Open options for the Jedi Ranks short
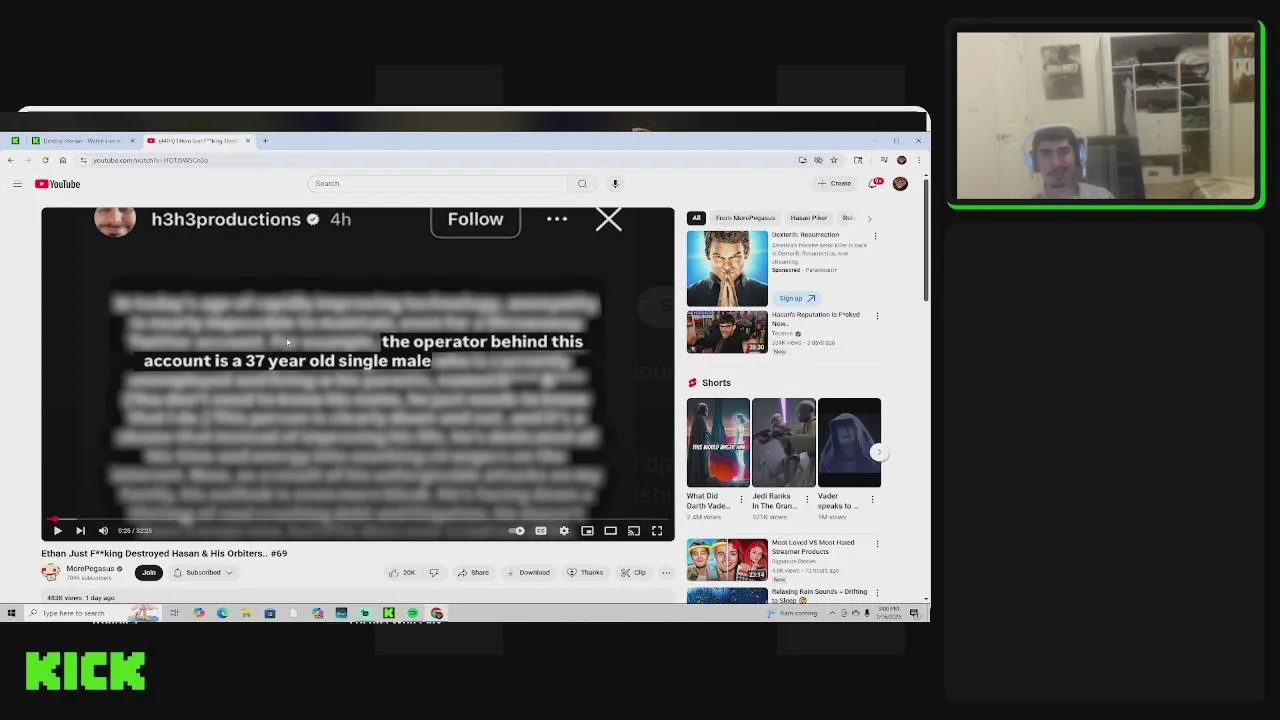This screenshot has width=1280, height=720. click(x=806, y=499)
